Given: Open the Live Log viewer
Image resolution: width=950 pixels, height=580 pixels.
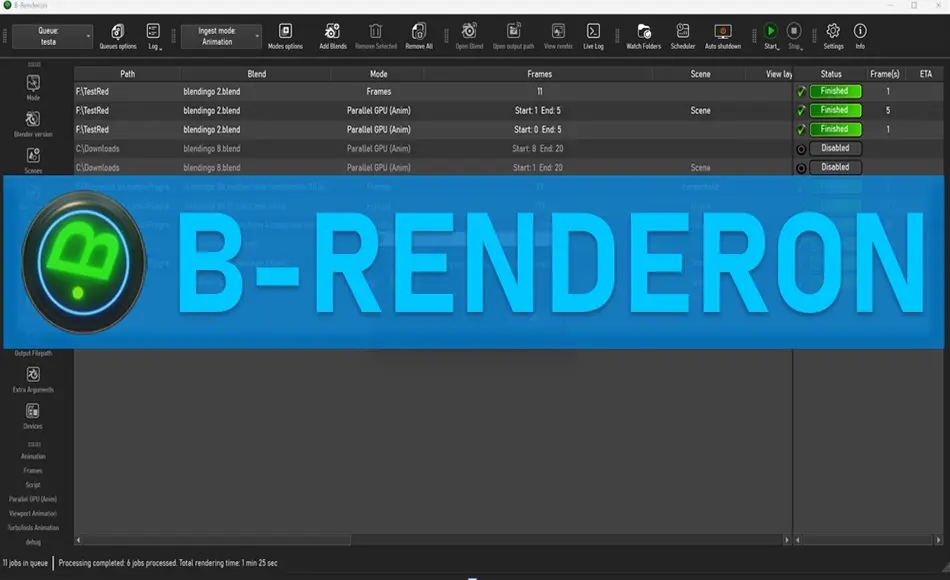Looking at the screenshot, I should [x=594, y=33].
